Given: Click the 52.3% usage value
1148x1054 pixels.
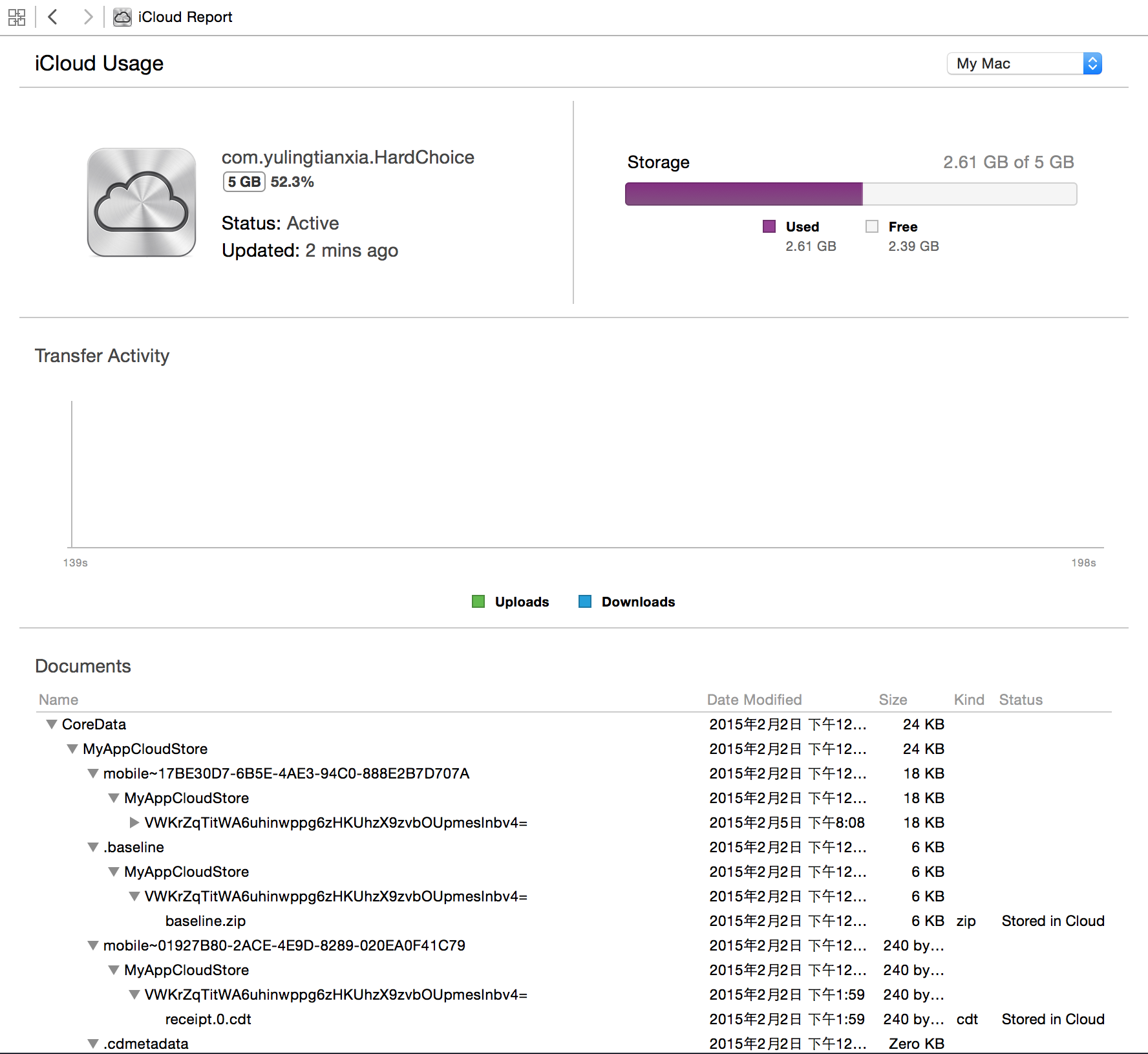Looking at the screenshot, I should coord(292,182).
